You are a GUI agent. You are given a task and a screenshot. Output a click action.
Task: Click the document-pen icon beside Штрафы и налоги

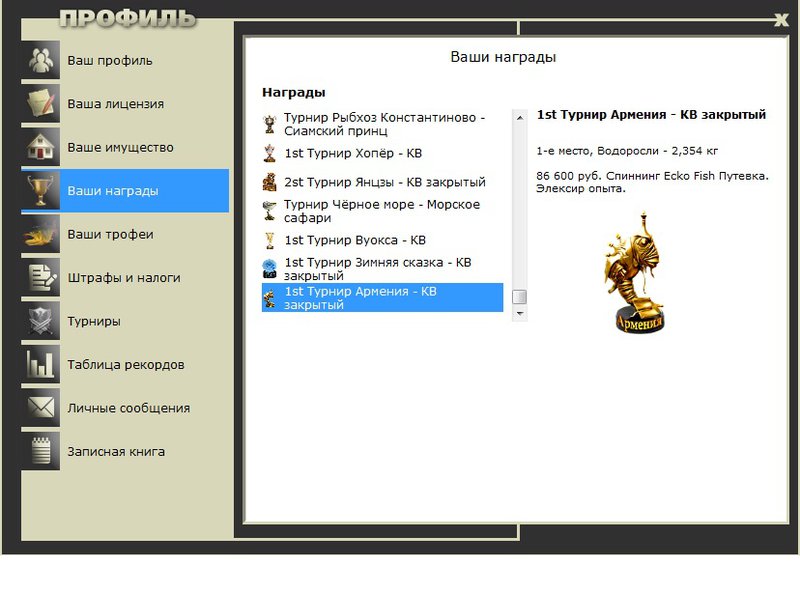coord(41,277)
